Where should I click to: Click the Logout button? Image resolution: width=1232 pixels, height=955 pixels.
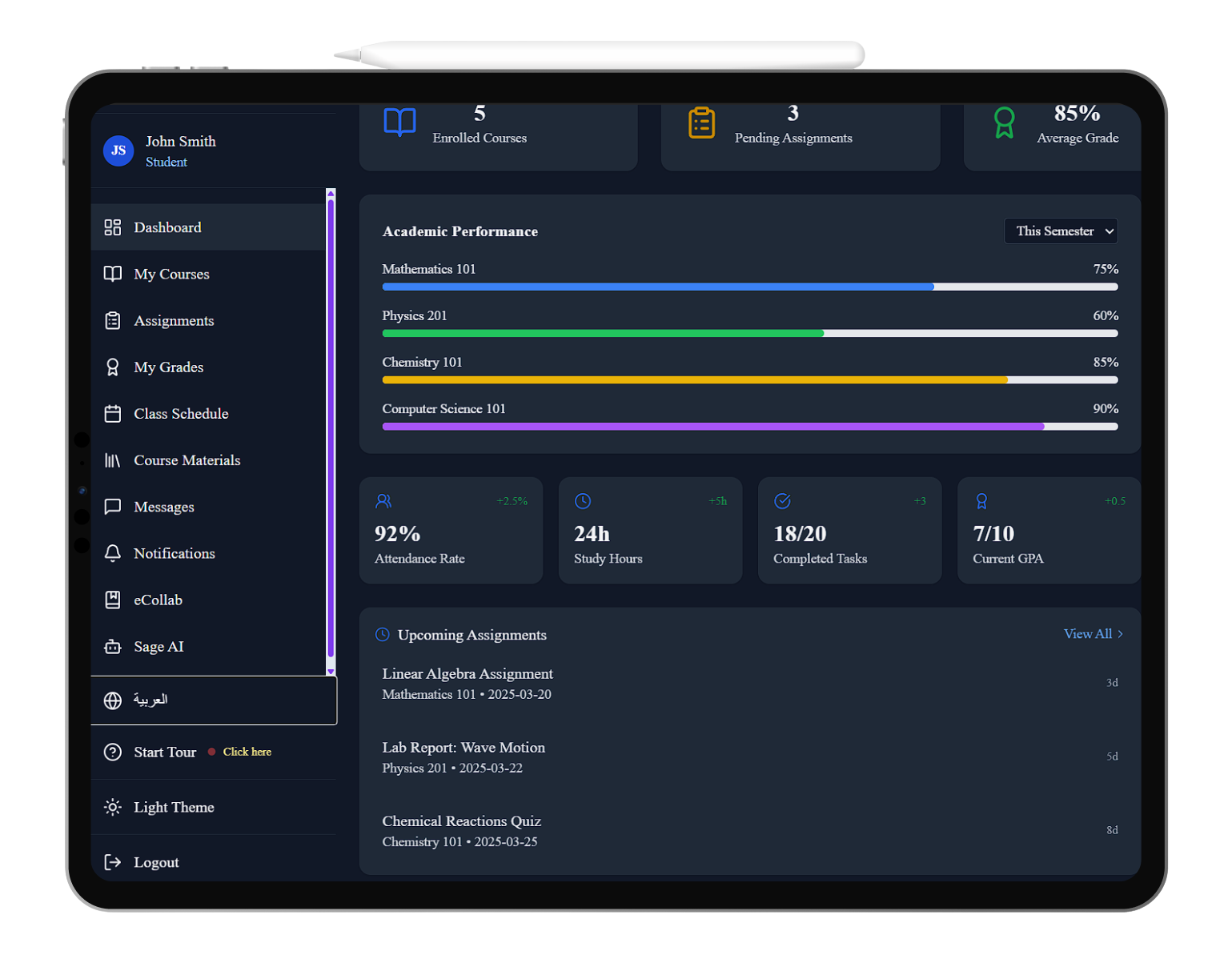pyautogui.click(x=155, y=861)
